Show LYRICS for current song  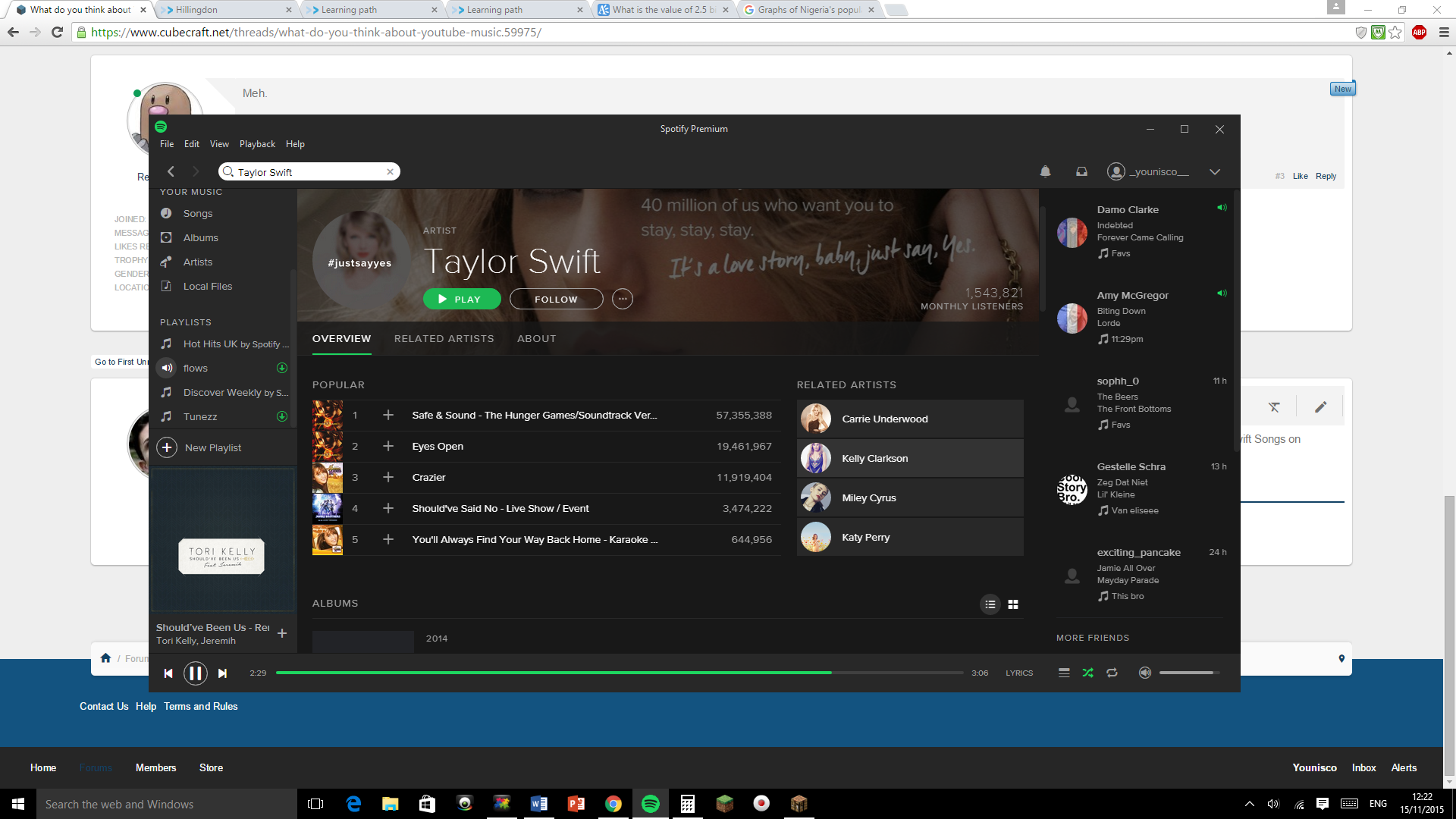(x=1019, y=673)
